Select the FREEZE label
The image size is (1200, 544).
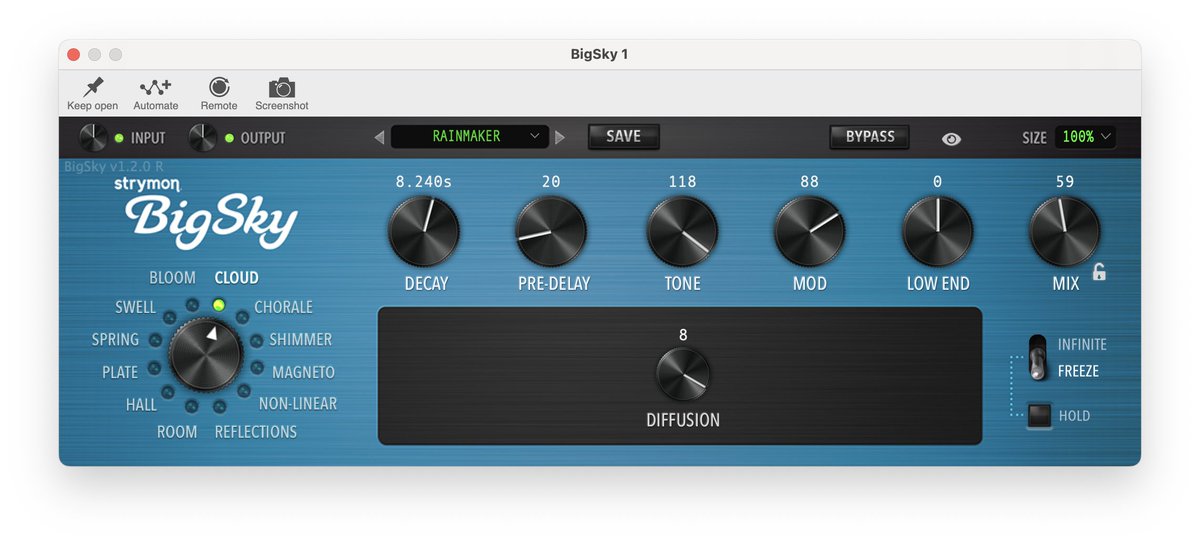coord(1078,371)
